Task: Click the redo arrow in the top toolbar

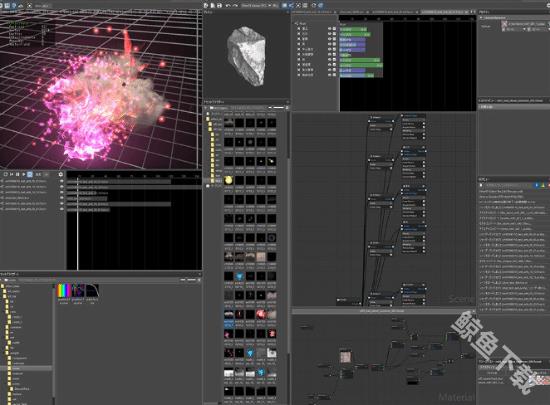Action: (x=235, y=6)
